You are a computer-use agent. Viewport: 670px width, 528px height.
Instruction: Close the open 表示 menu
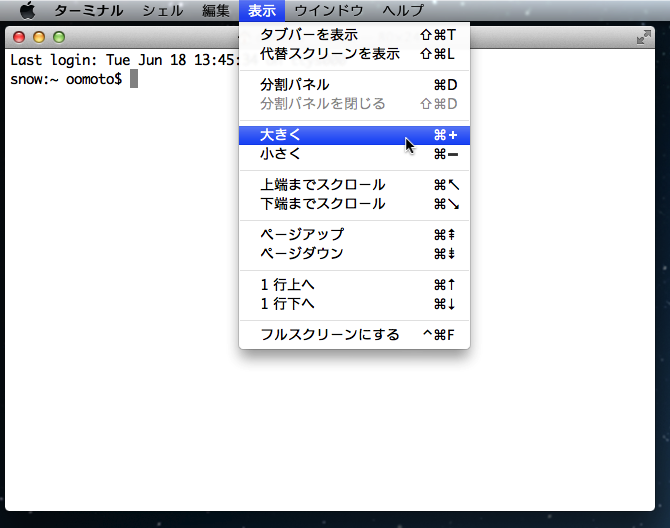pyautogui.click(x=262, y=10)
